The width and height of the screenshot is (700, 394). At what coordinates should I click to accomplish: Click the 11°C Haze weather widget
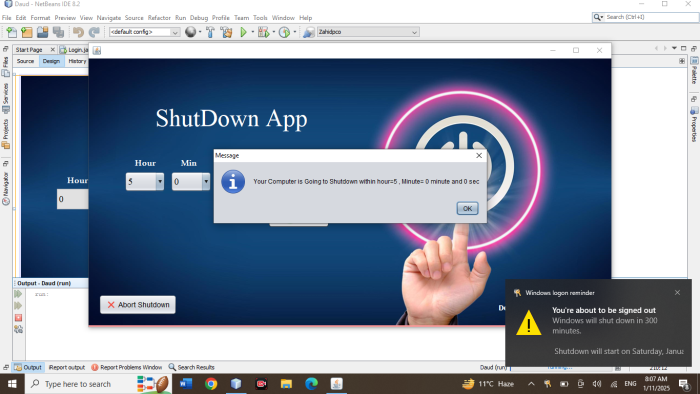click(488, 384)
